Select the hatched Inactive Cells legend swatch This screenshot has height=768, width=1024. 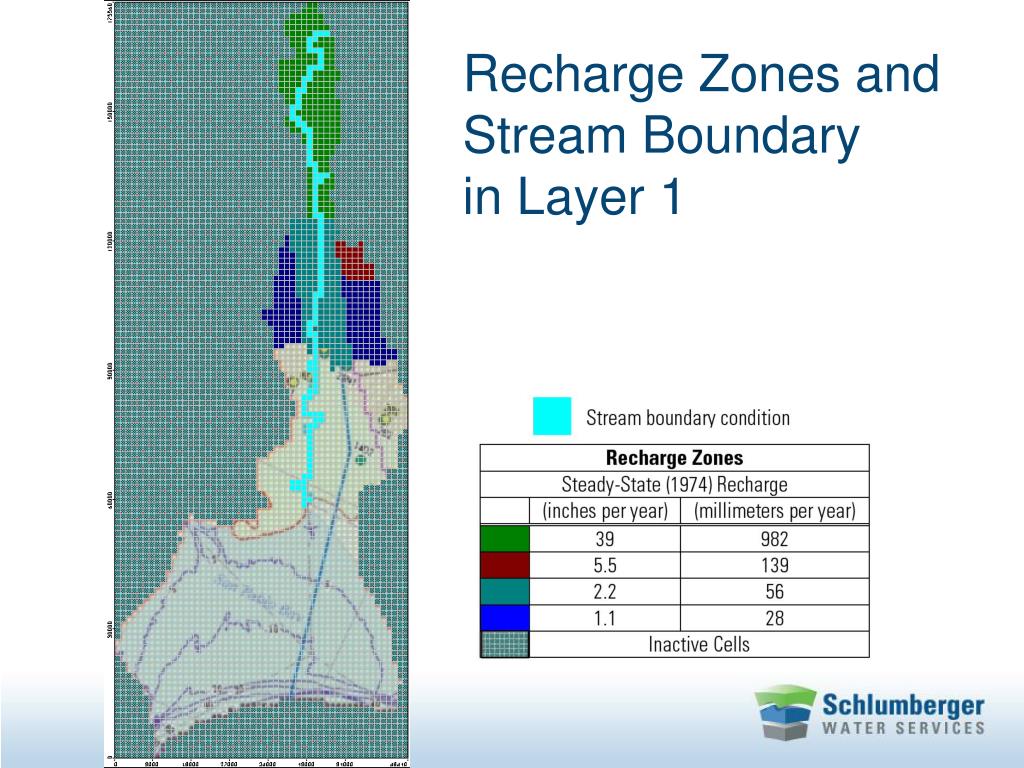505,645
